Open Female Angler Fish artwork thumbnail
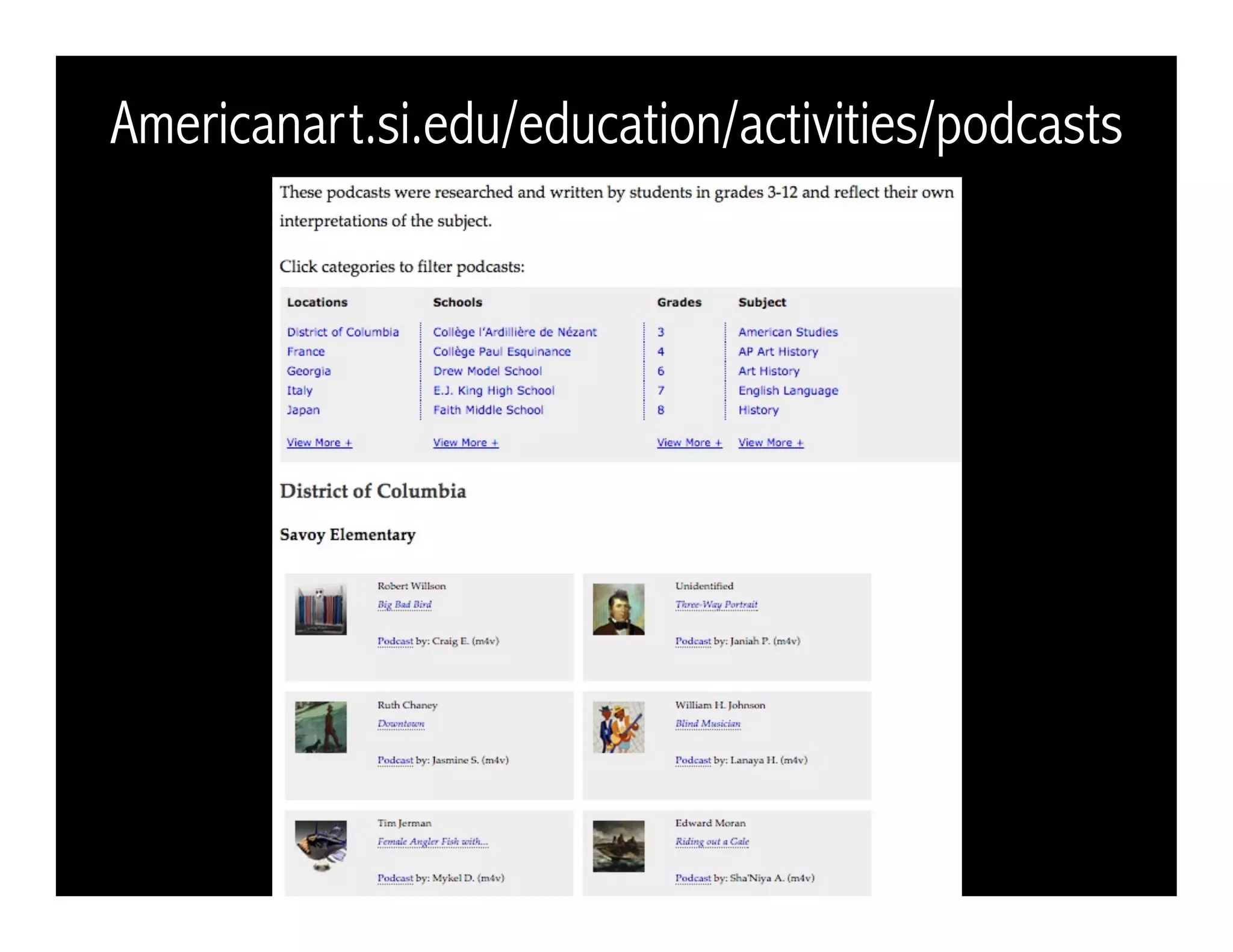Image resolution: width=1233 pixels, height=952 pixels. coord(321,846)
